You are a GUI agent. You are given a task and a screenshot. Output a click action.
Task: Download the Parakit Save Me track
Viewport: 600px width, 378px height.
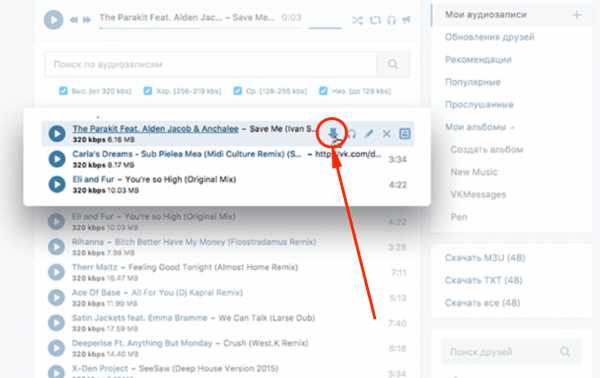[x=333, y=133]
